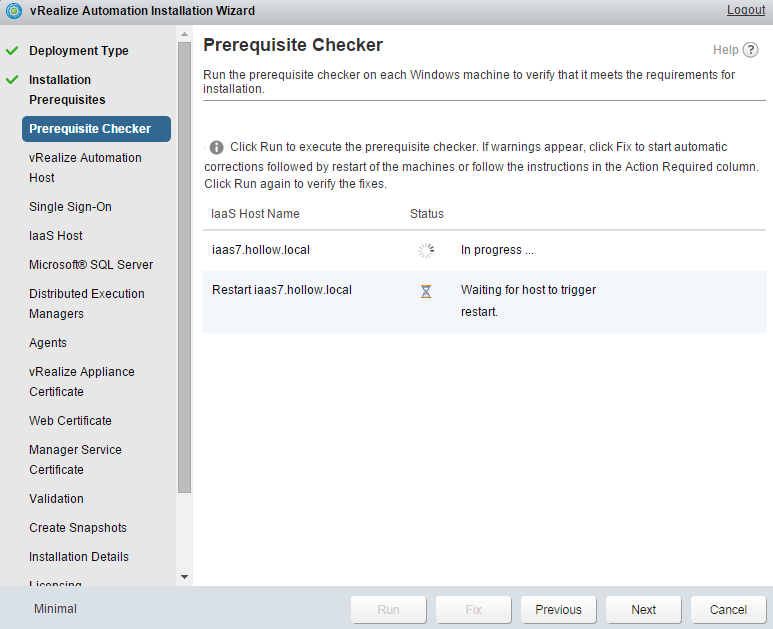This screenshot has height=629, width=773.
Task: Select Prerequisite Checker step in sidebar
Action: click(90, 129)
